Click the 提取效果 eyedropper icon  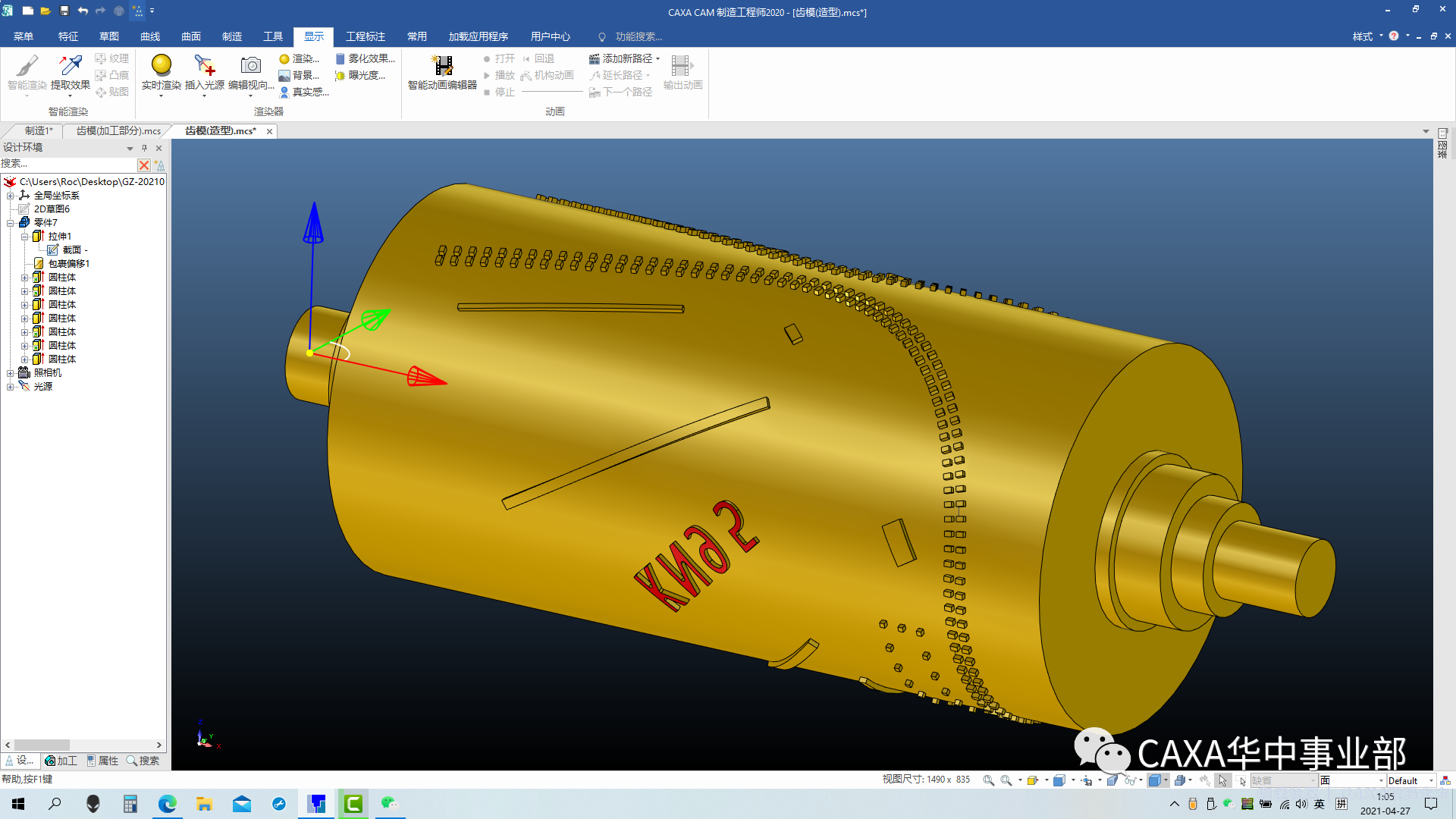pos(71,66)
